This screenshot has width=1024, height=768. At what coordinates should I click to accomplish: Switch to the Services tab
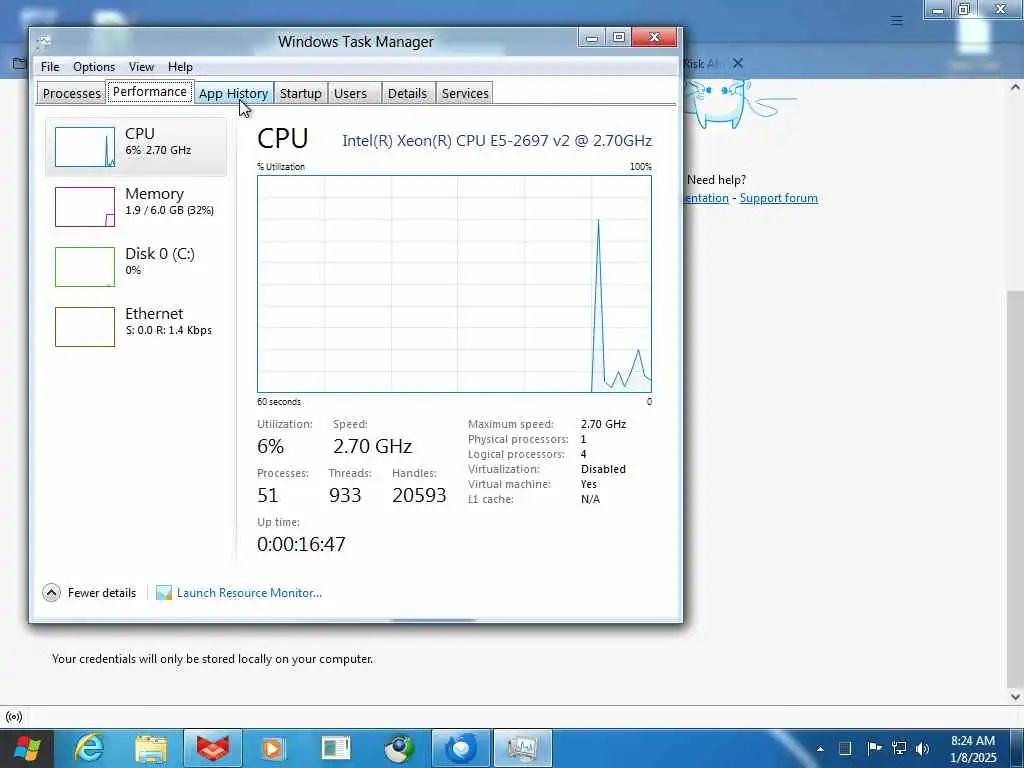tap(465, 93)
